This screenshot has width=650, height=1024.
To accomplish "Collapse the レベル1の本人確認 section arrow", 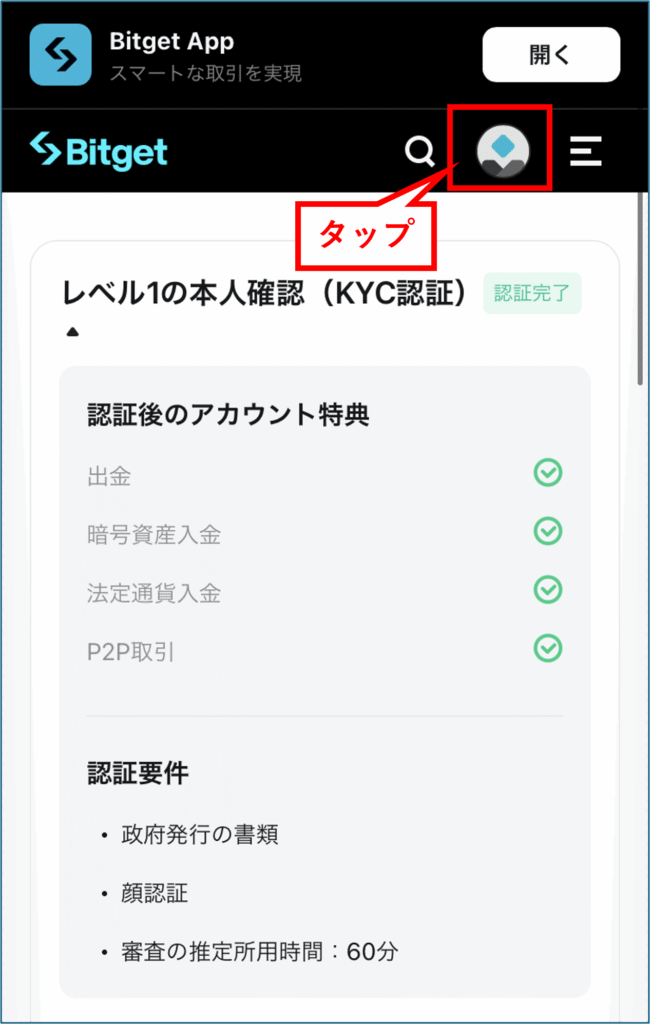I will (73, 332).
